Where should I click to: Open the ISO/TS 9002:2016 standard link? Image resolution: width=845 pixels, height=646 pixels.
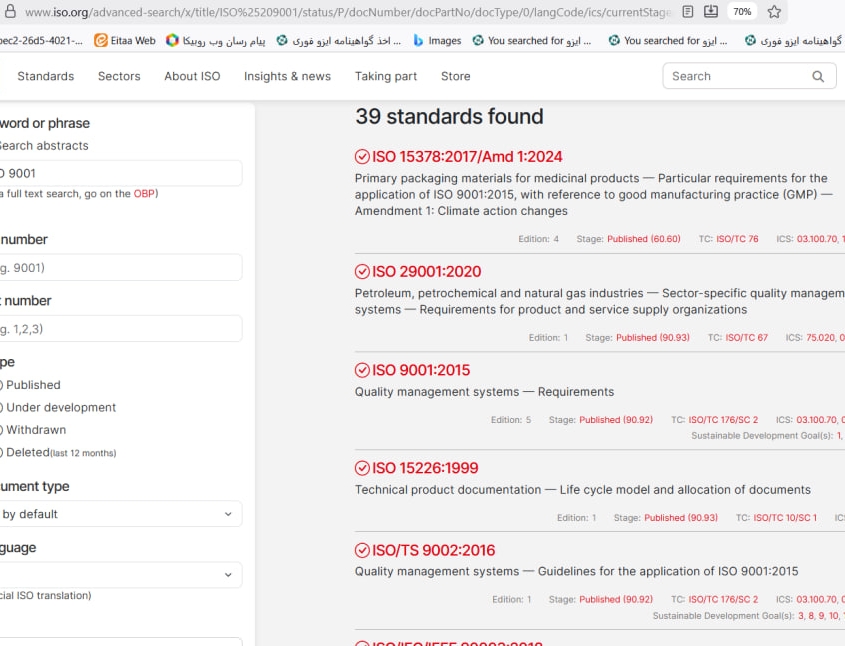coord(433,550)
